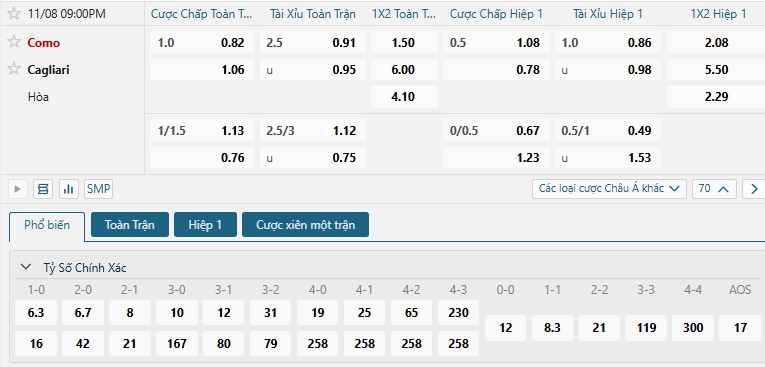Pick correct score 1-0 odds 6.3
Screen dimensions: 765x367
pos(36,312)
